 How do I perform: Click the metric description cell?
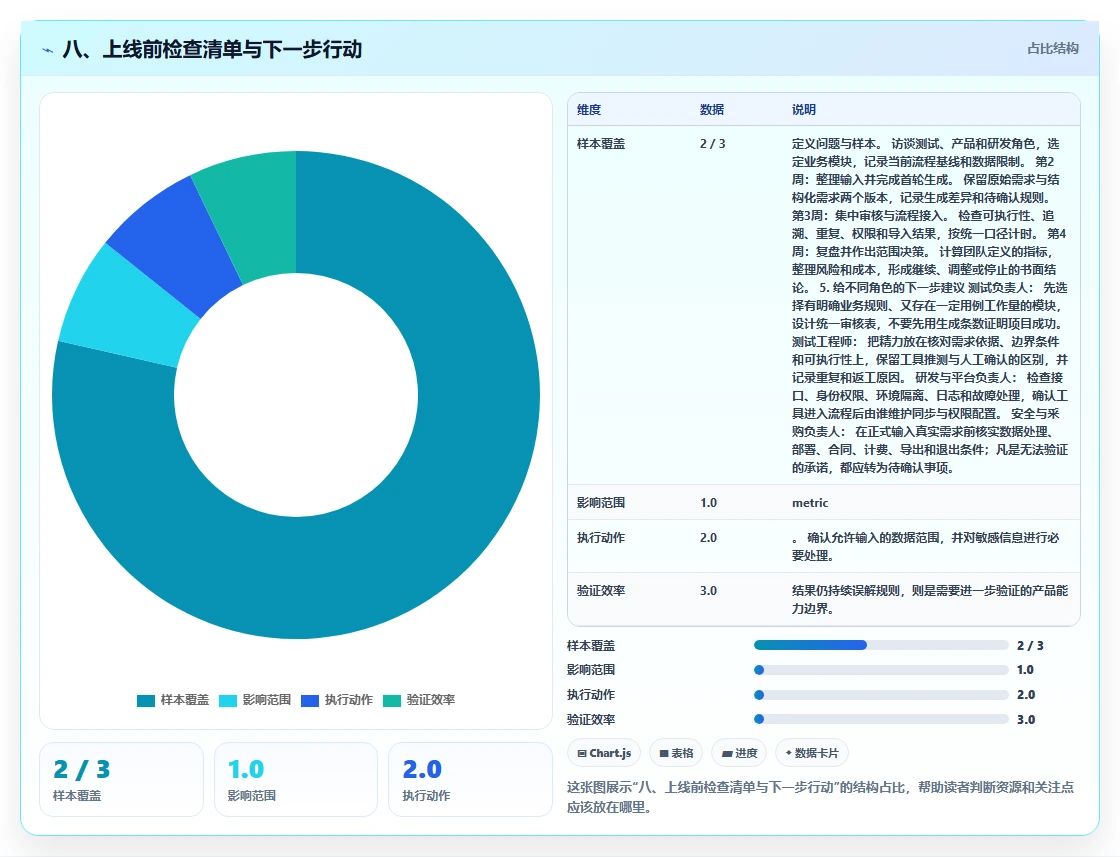click(x=810, y=503)
